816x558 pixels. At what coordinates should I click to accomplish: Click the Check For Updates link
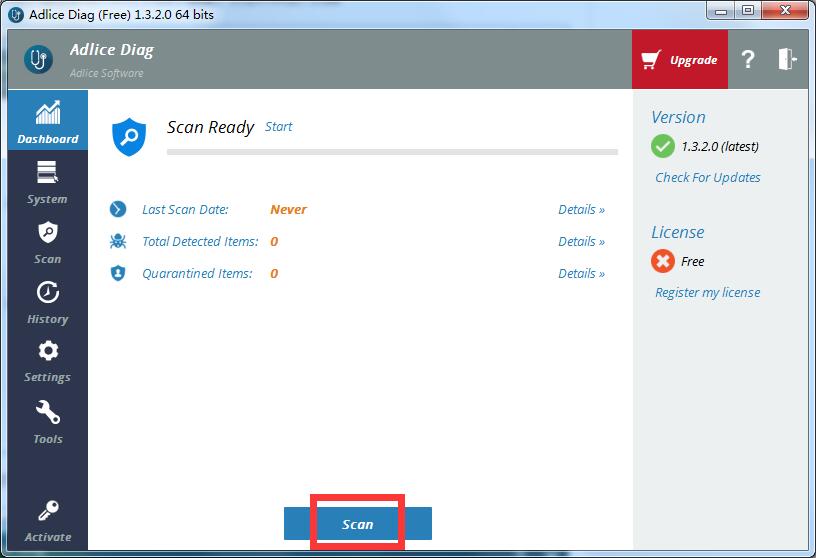[708, 177]
